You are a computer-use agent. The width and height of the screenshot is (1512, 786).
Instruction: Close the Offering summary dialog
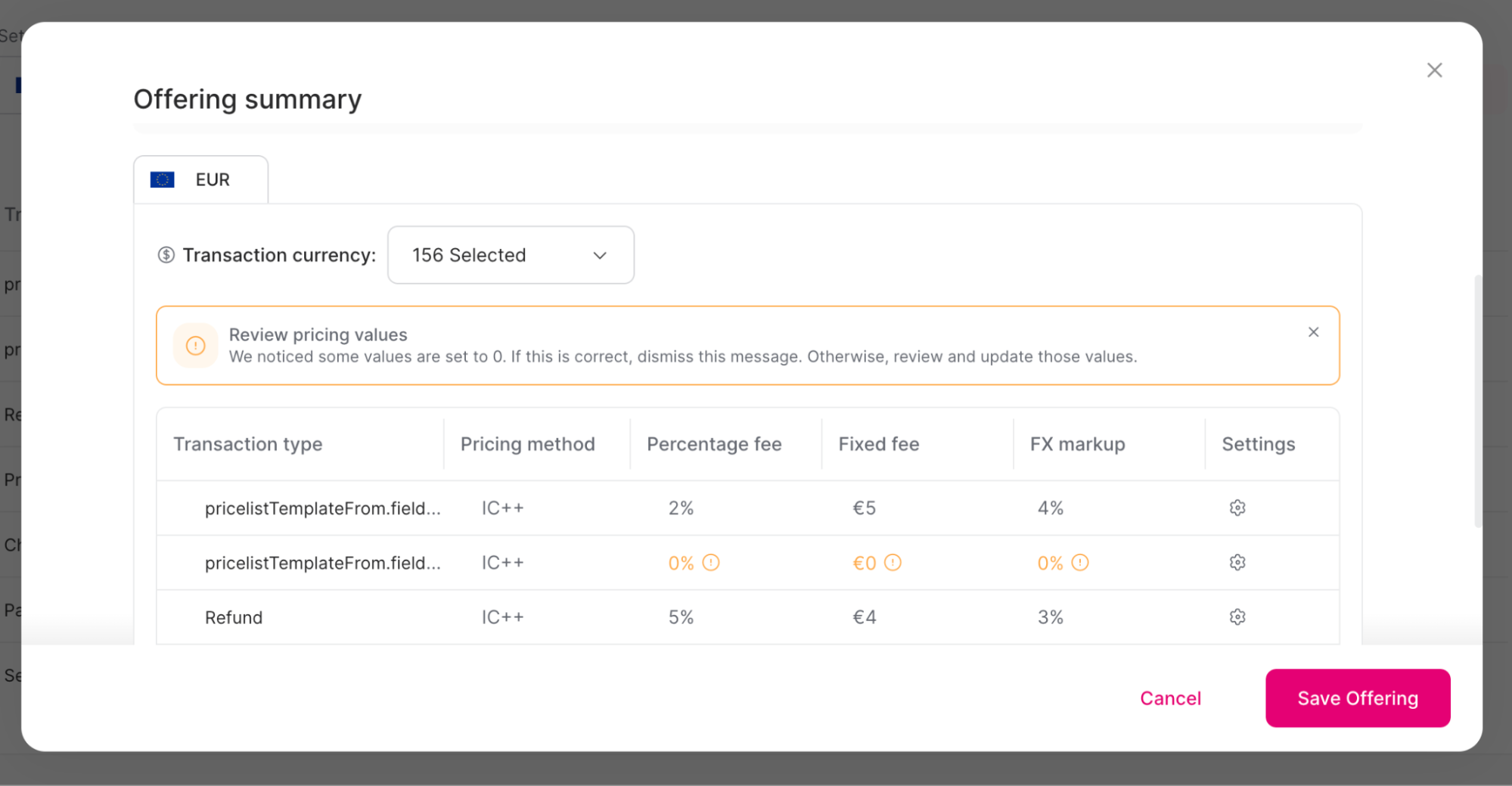[x=1434, y=70]
